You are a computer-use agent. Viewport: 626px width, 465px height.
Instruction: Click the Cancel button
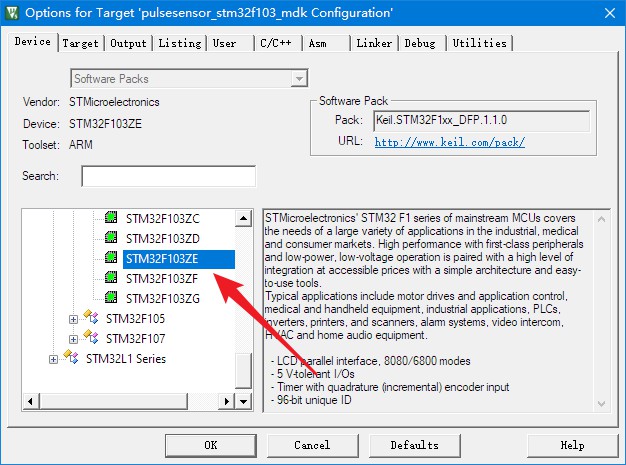click(312, 445)
